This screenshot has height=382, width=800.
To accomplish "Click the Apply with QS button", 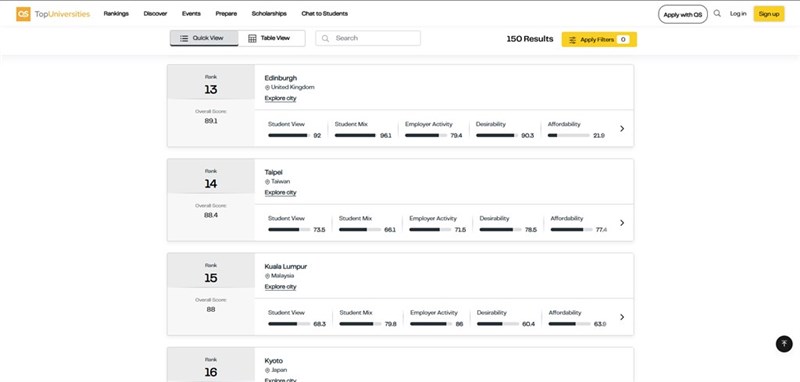I will (x=683, y=14).
